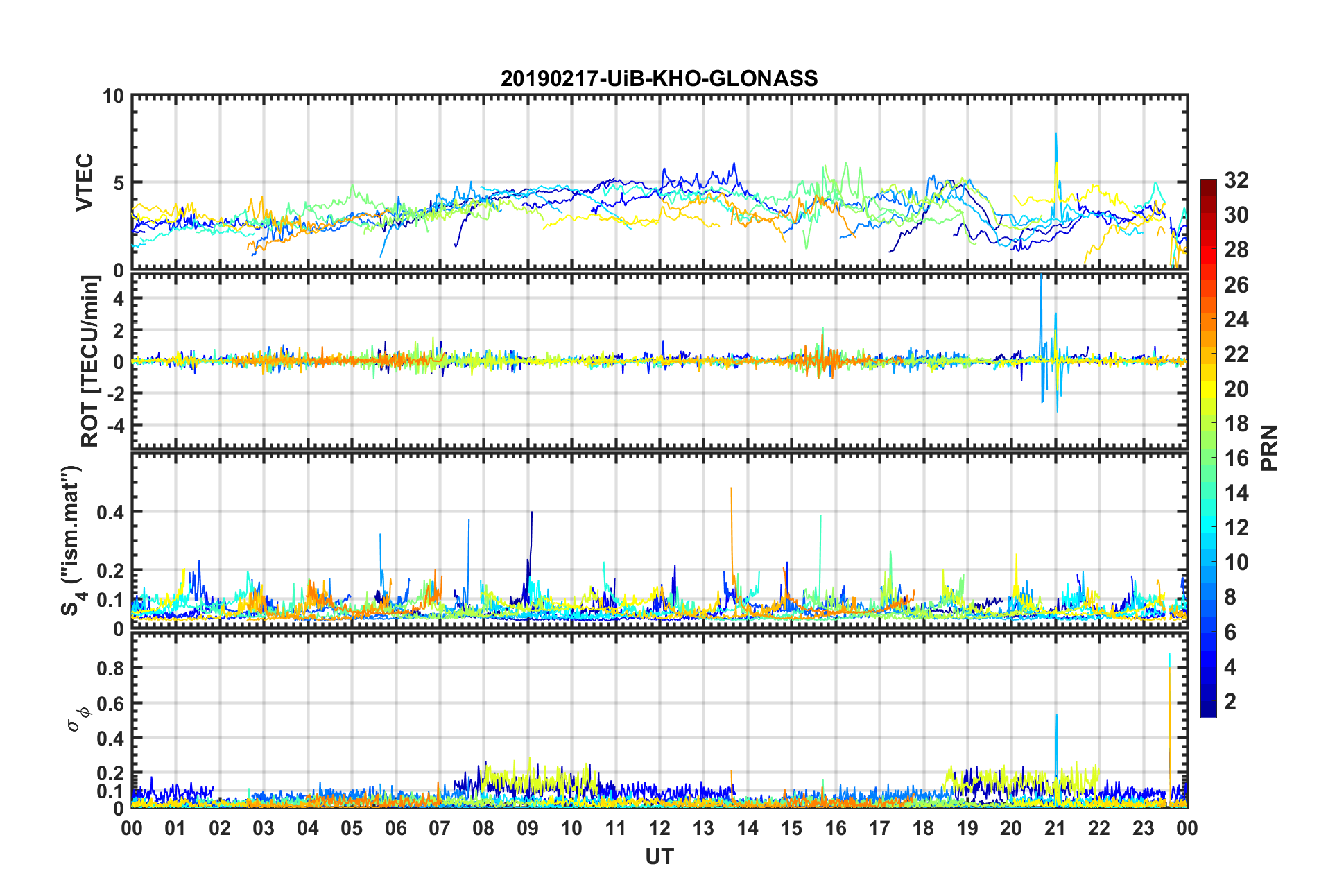
Task: Click the x-axis tick label 12
Action: click(659, 828)
